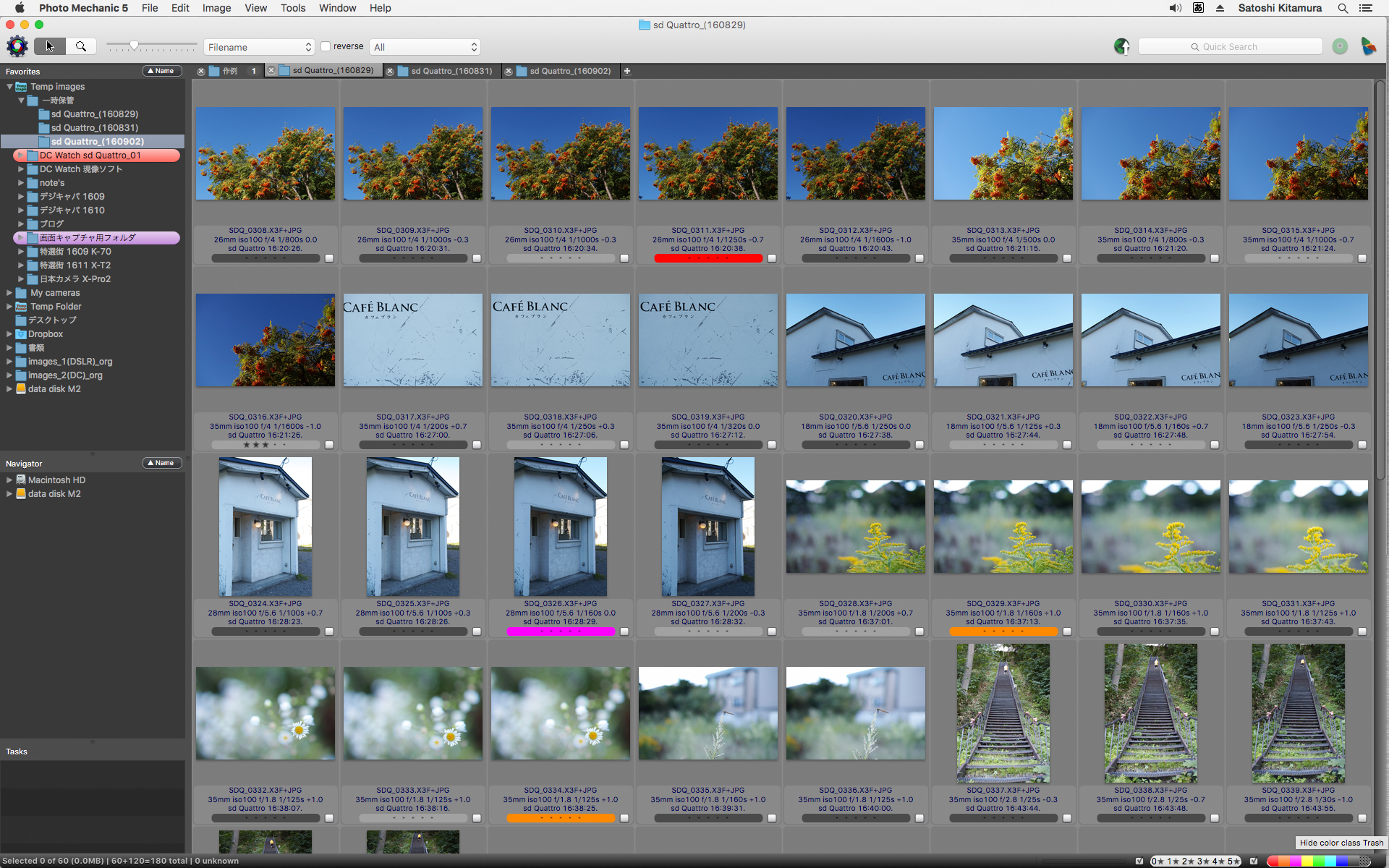The image size is (1389, 868).
Task: Tag the checkbox for SDQ_0308 image
Action: click(329, 258)
